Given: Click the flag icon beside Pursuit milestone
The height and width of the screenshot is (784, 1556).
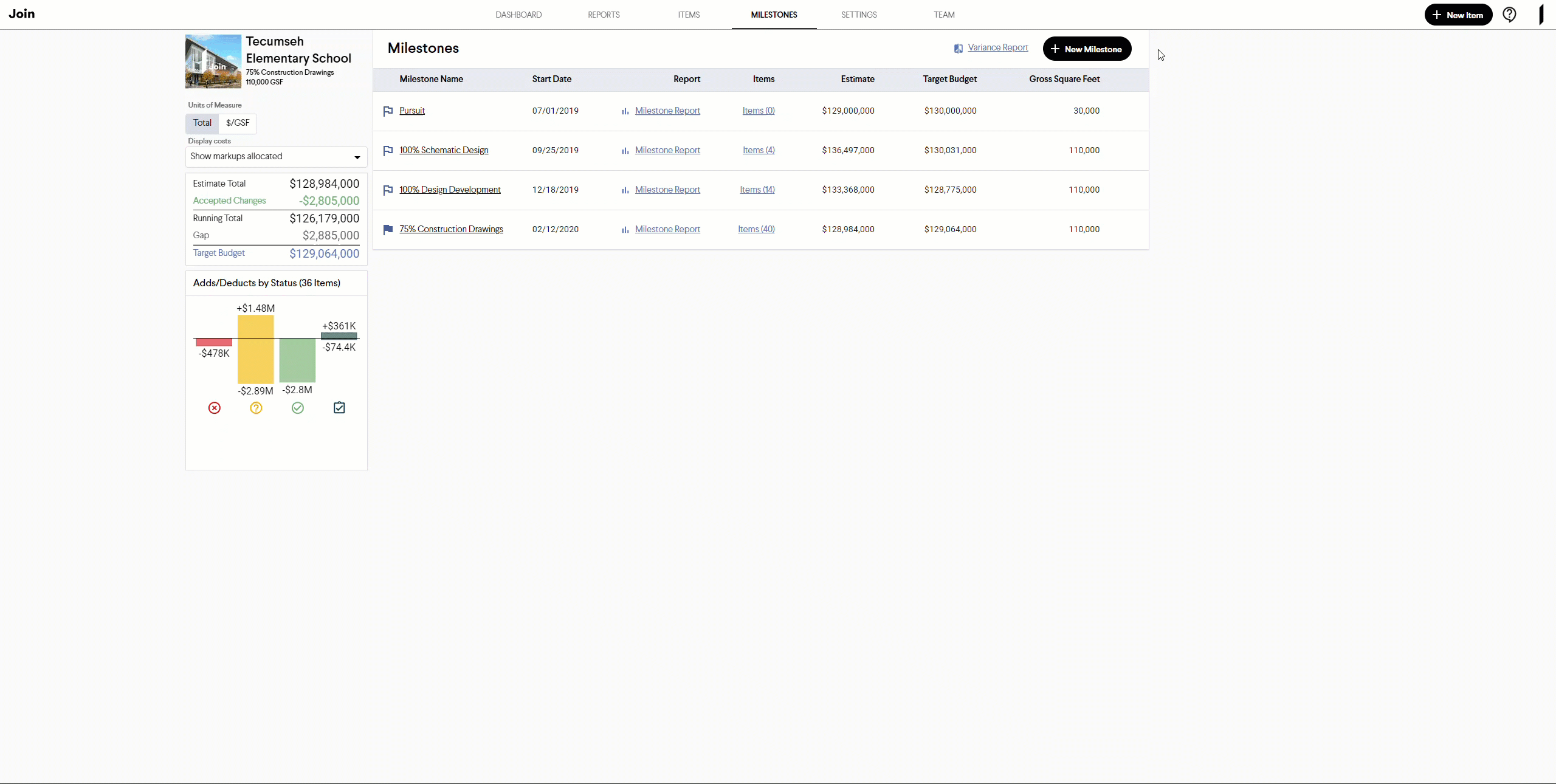Looking at the screenshot, I should click(x=388, y=111).
